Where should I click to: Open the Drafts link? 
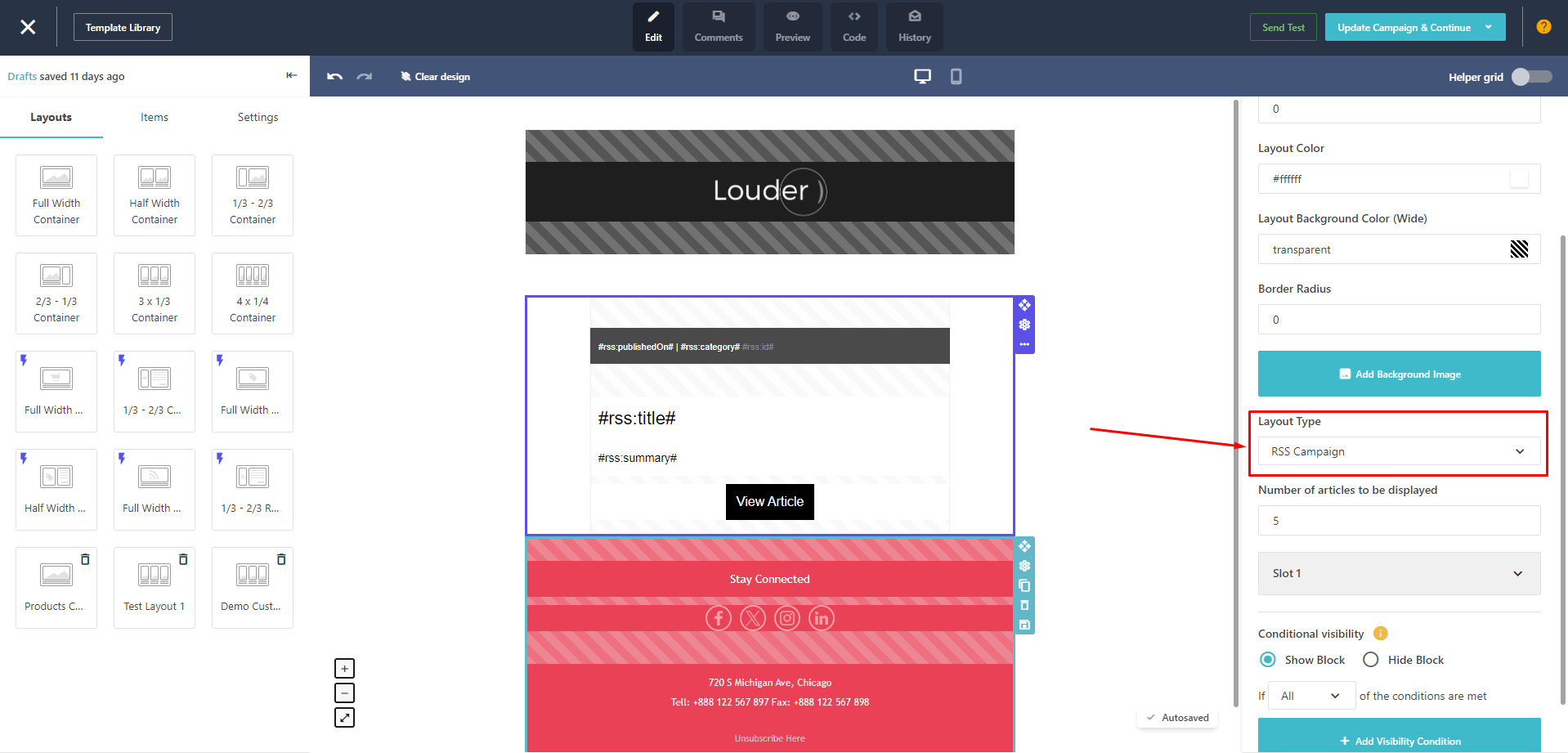click(x=22, y=76)
